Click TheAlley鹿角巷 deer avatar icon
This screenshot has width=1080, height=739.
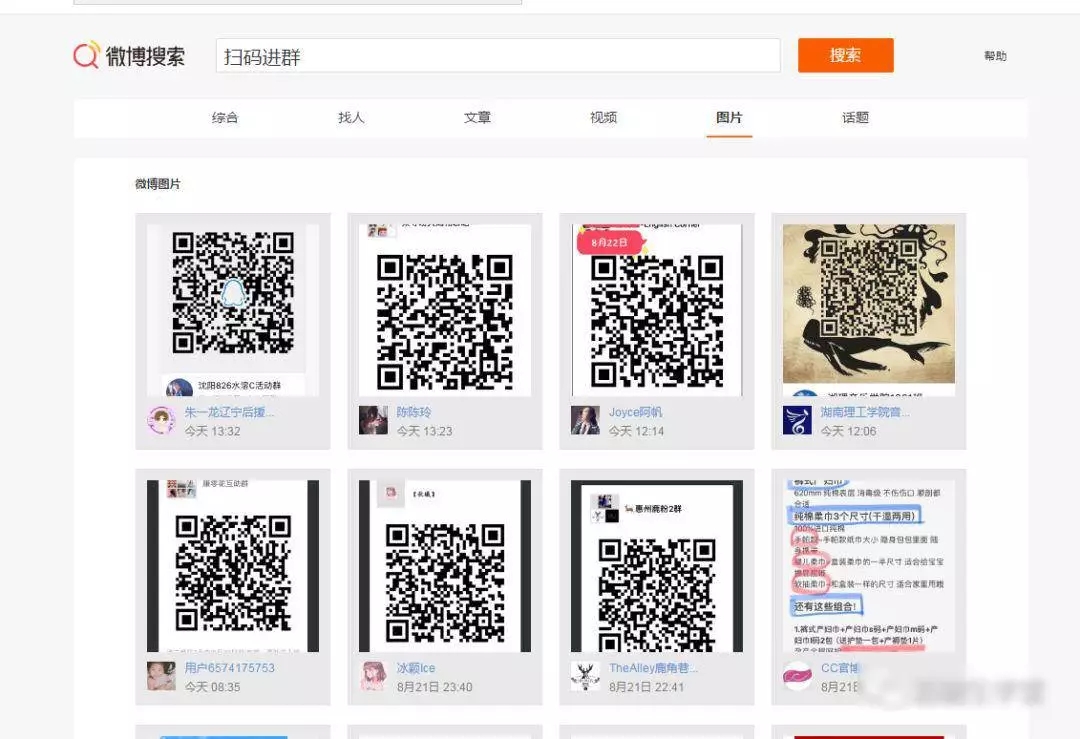coord(585,676)
